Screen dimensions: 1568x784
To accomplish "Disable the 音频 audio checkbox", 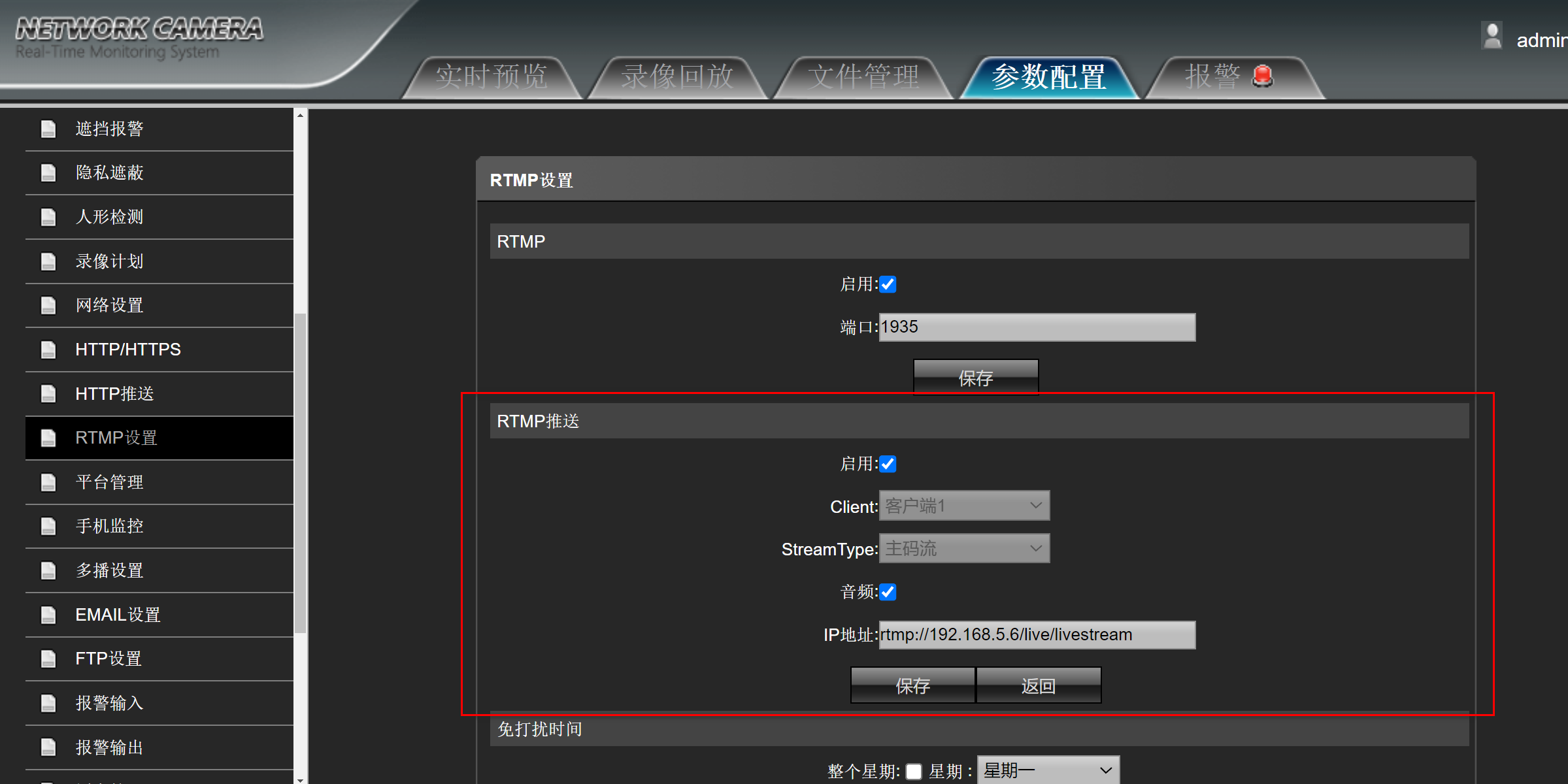I will 888,592.
